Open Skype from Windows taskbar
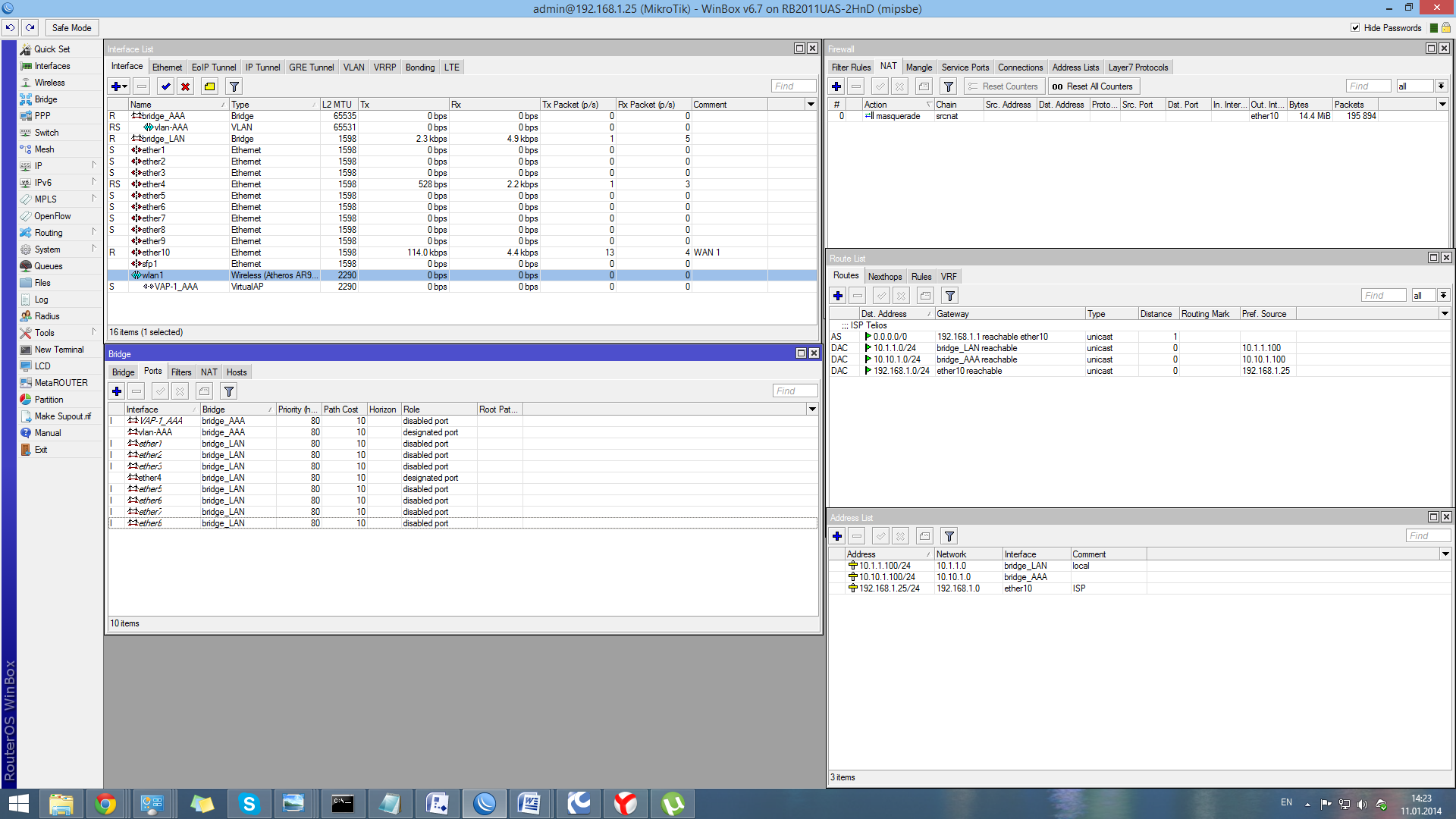The width and height of the screenshot is (1456, 819). (x=249, y=804)
